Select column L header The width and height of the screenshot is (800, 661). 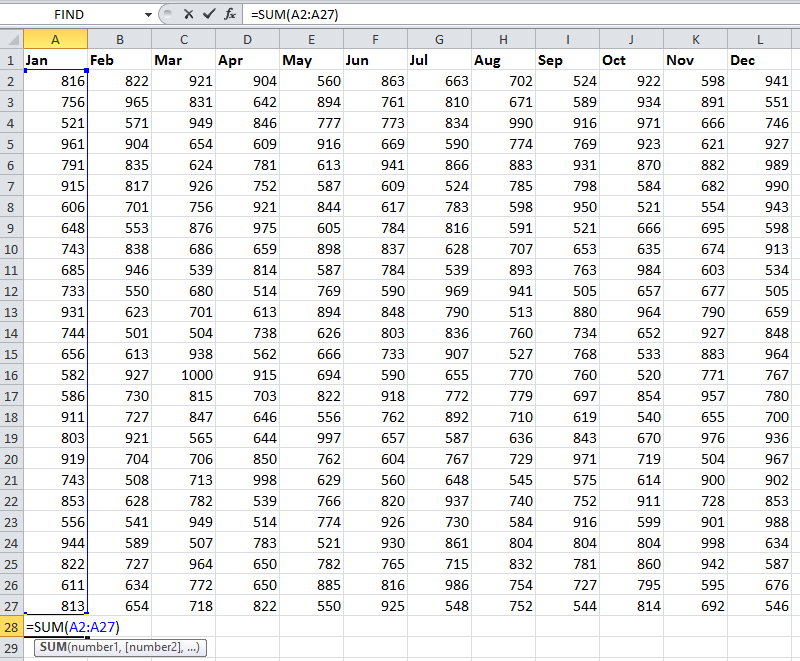[760, 40]
